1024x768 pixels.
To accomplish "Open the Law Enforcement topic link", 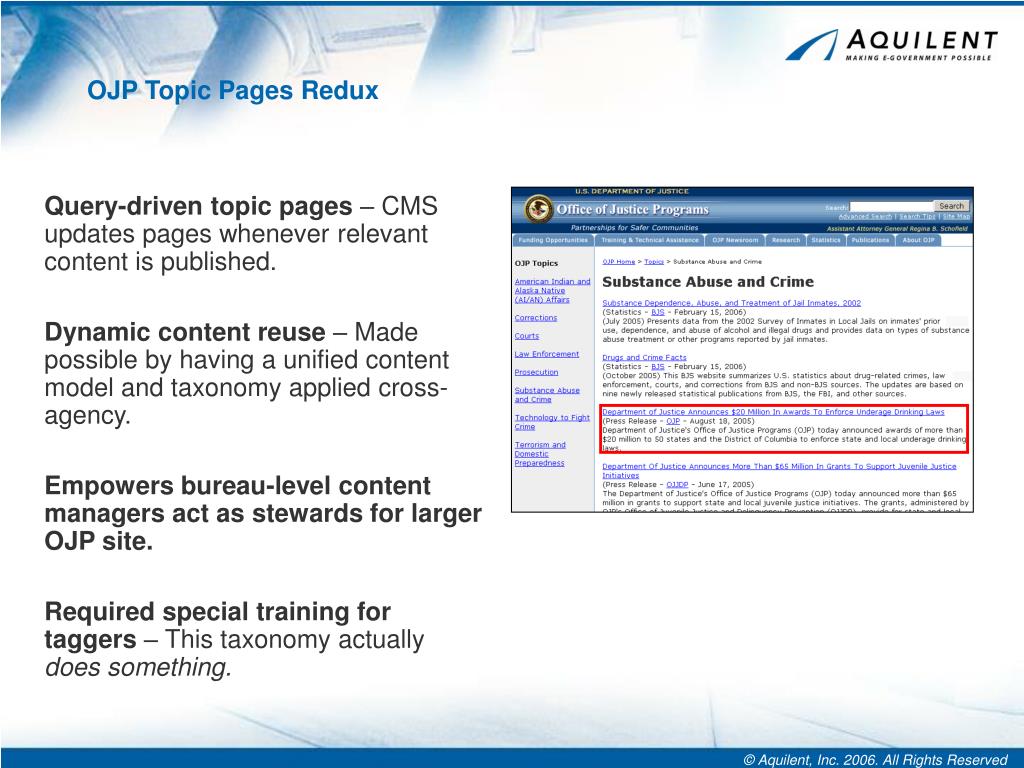I will coord(547,354).
